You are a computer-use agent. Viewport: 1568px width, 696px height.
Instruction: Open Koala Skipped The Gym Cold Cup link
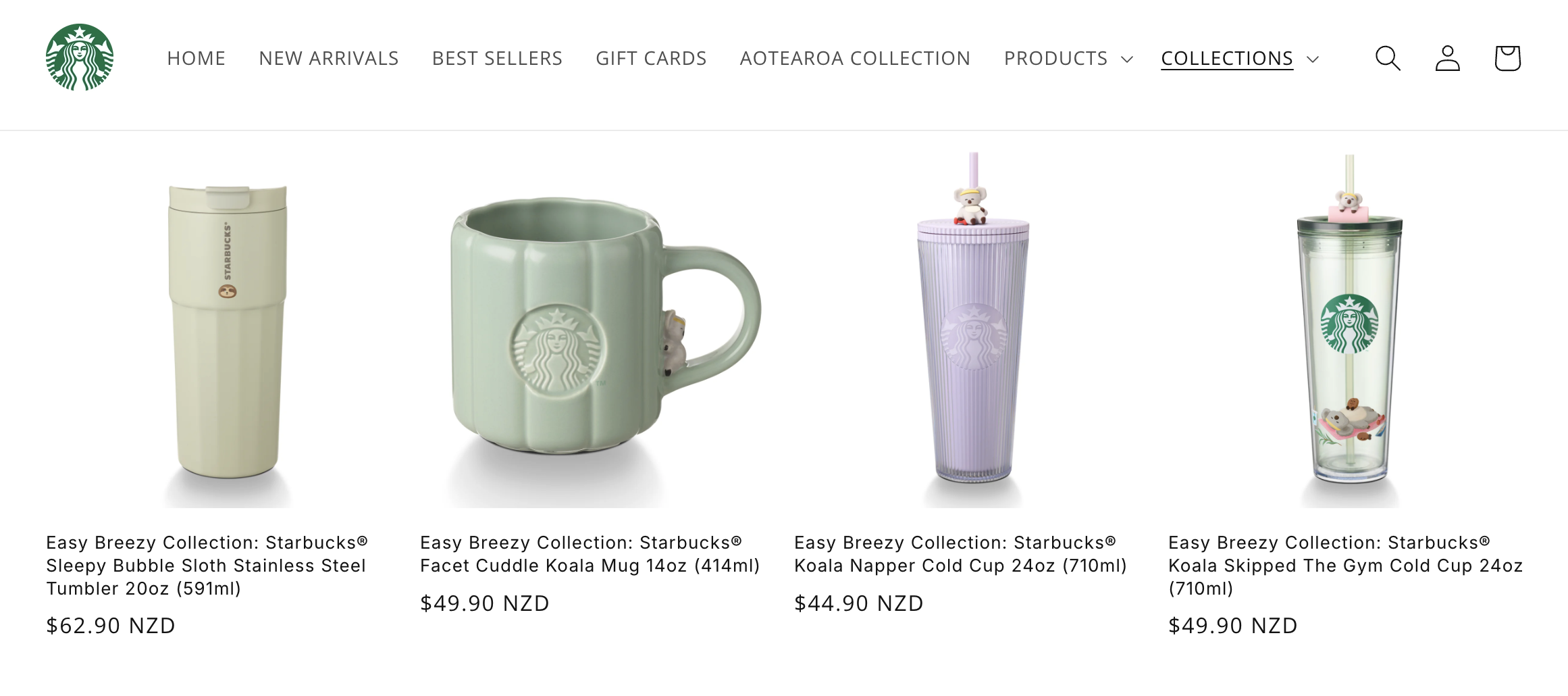click(1345, 566)
